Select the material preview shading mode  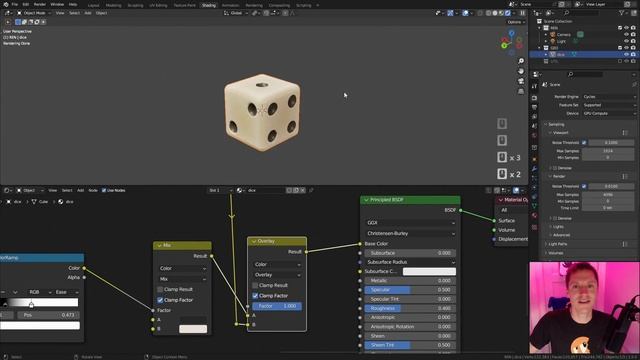coord(501,13)
